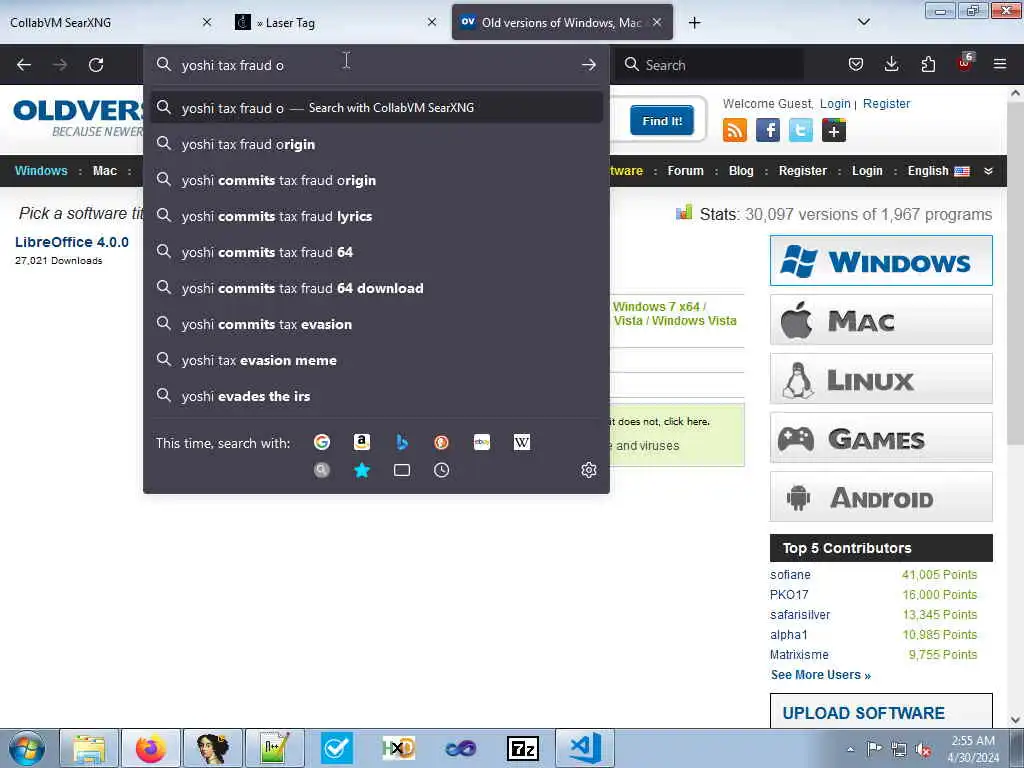Click the Twitter icon on OldVersion
Image resolution: width=1024 pixels, height=768 pixels.
801,130
